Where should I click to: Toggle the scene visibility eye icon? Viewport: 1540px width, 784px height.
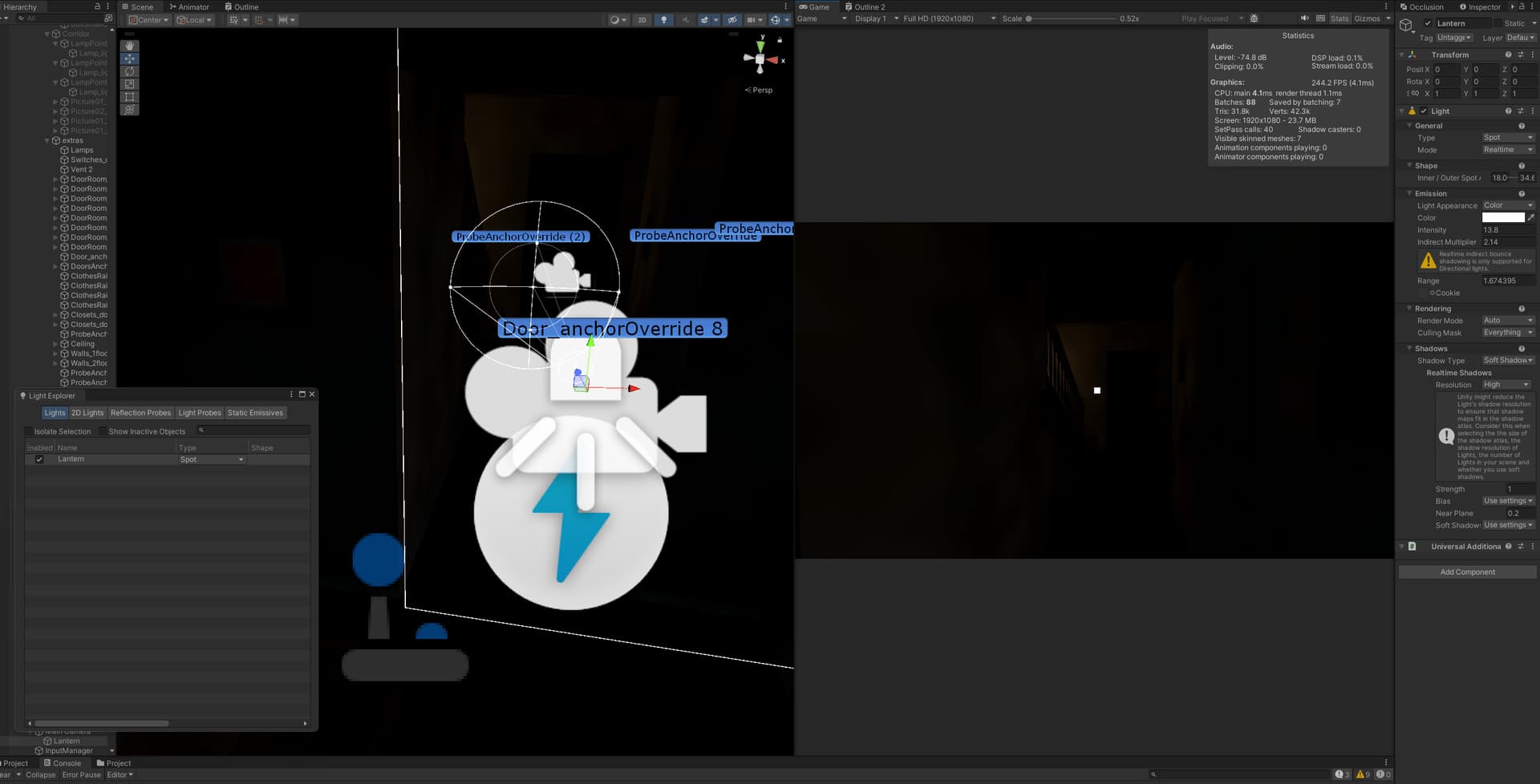point(732,19)
